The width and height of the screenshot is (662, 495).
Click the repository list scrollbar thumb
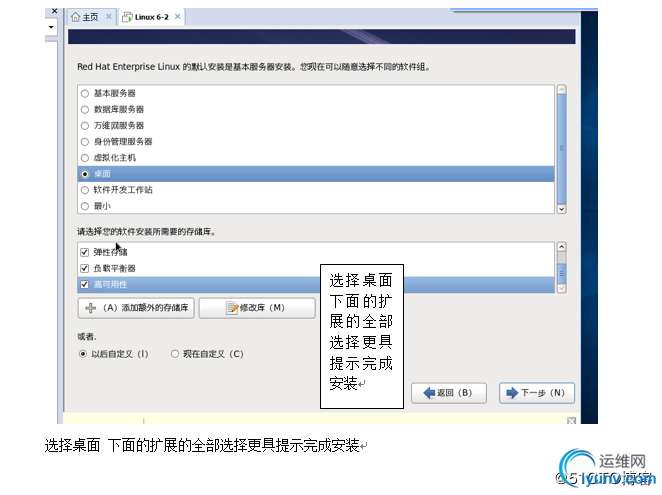click(x=562, y=273)
